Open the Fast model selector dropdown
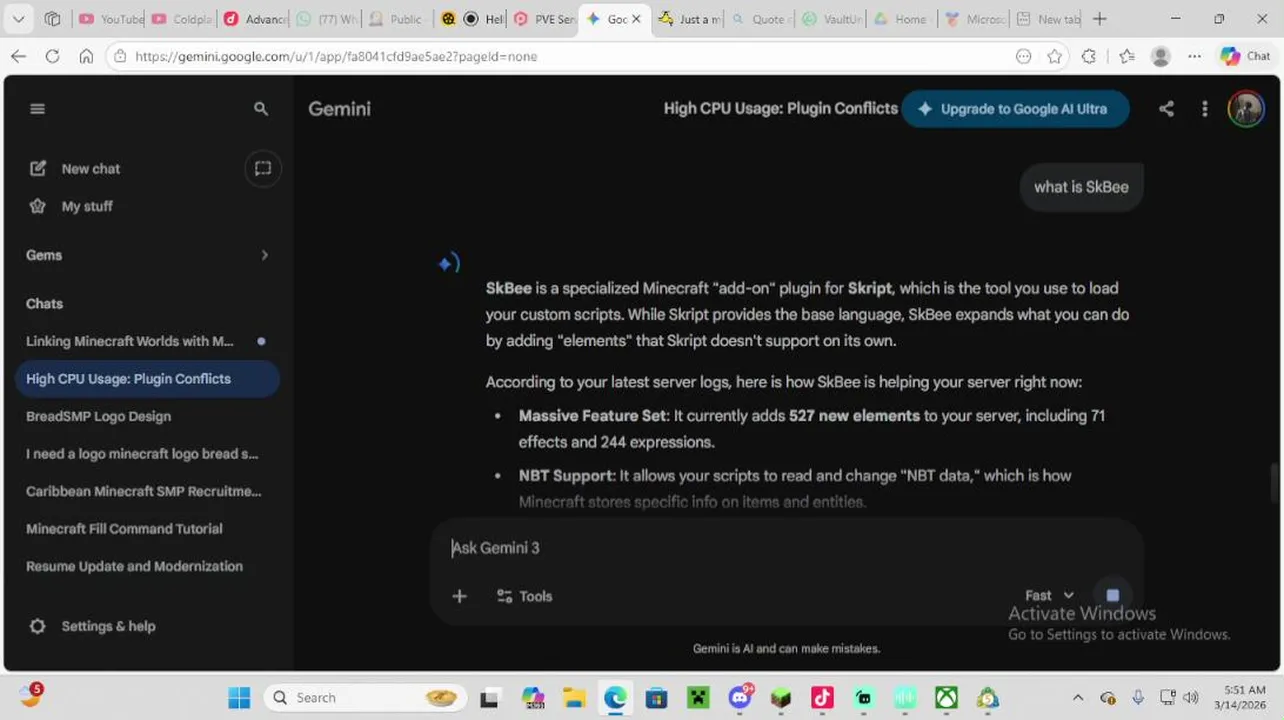1284x720 pixels. pyautogui.click(x=1050, y=595)
